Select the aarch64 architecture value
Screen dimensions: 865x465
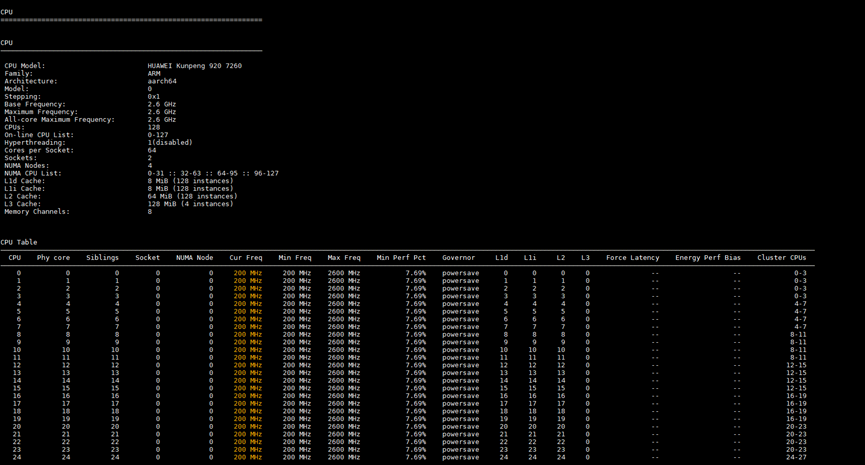click(162, 81)
